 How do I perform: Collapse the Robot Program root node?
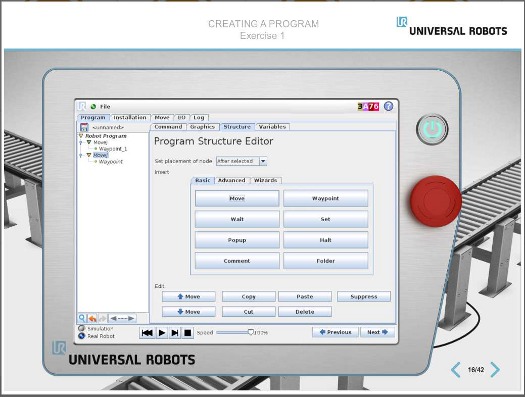point(81,136)
